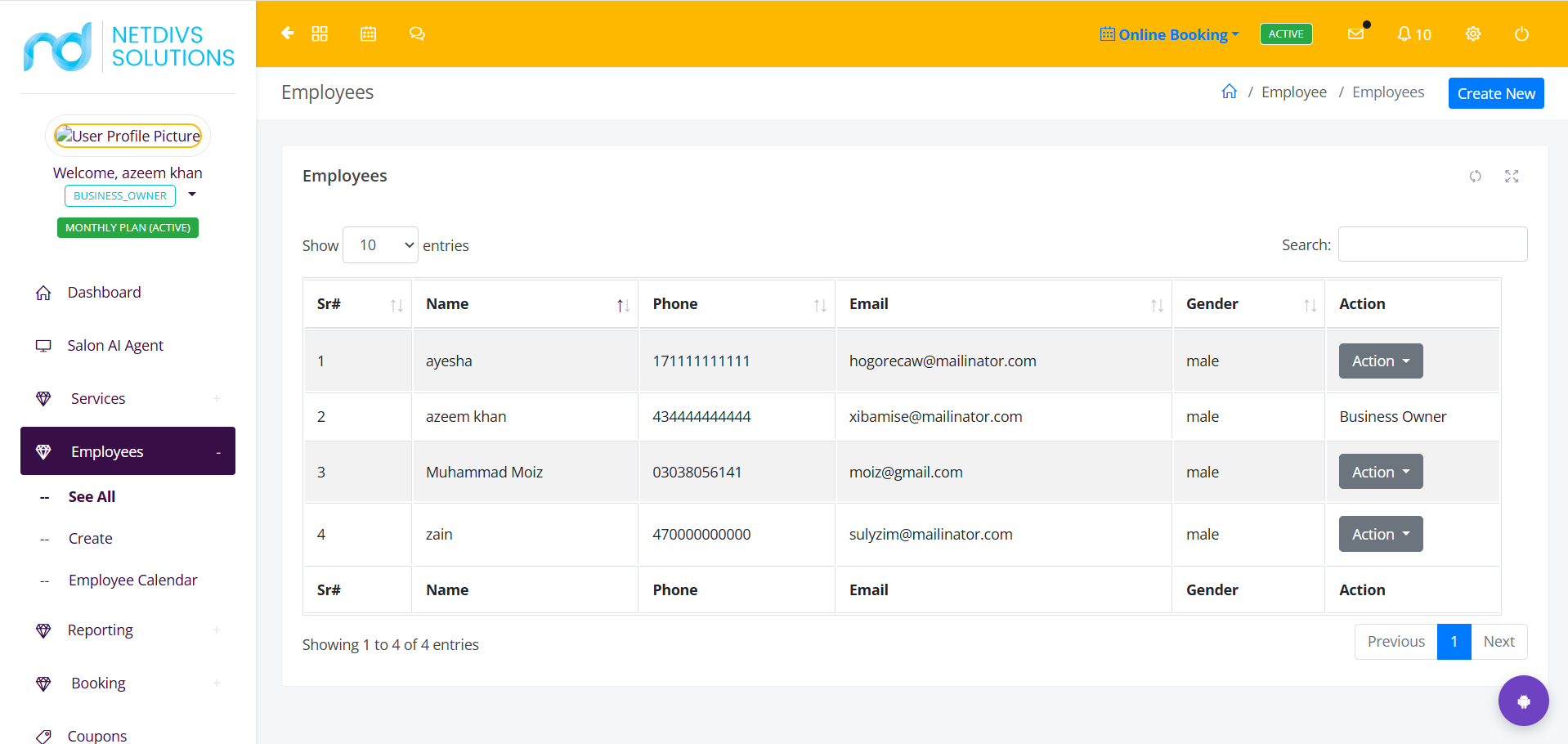Click the Netdivs Solutions logo
The height and width of the screenshot is (744, 1568).
click(129, 47)
